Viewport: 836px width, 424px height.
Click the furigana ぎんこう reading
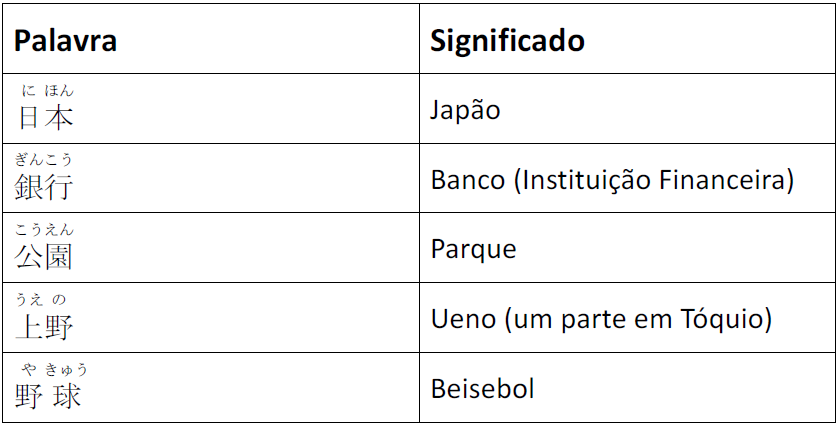(44, 160)
